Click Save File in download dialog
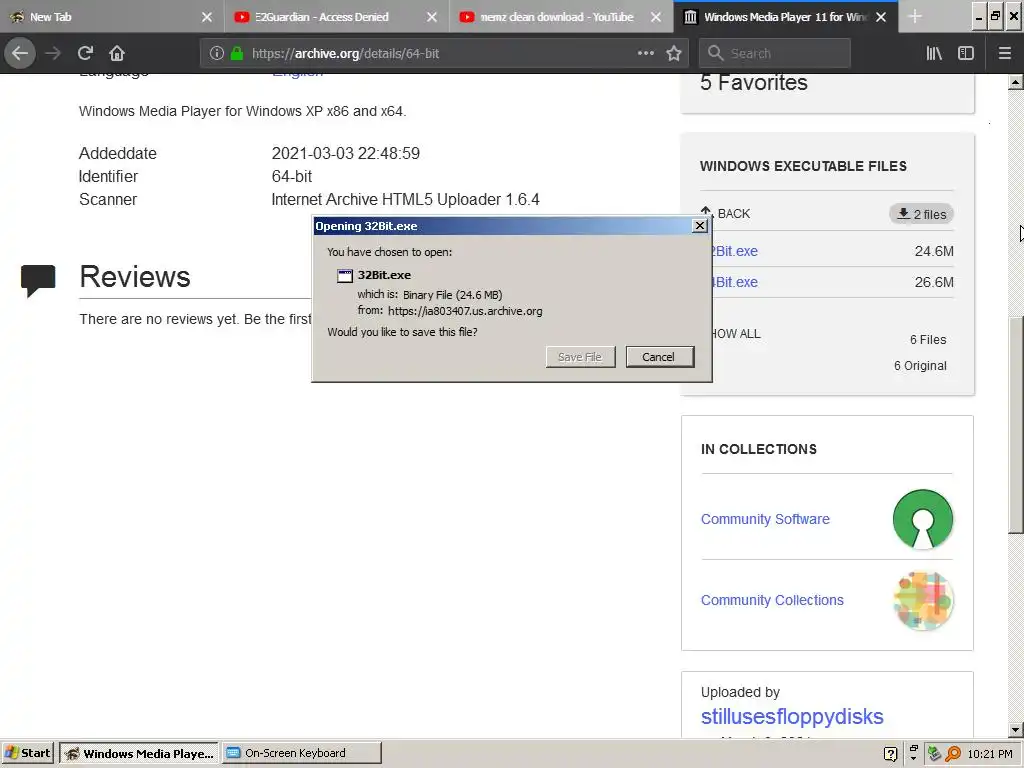Screen dimensions: 1024x768 click(580, 357)
